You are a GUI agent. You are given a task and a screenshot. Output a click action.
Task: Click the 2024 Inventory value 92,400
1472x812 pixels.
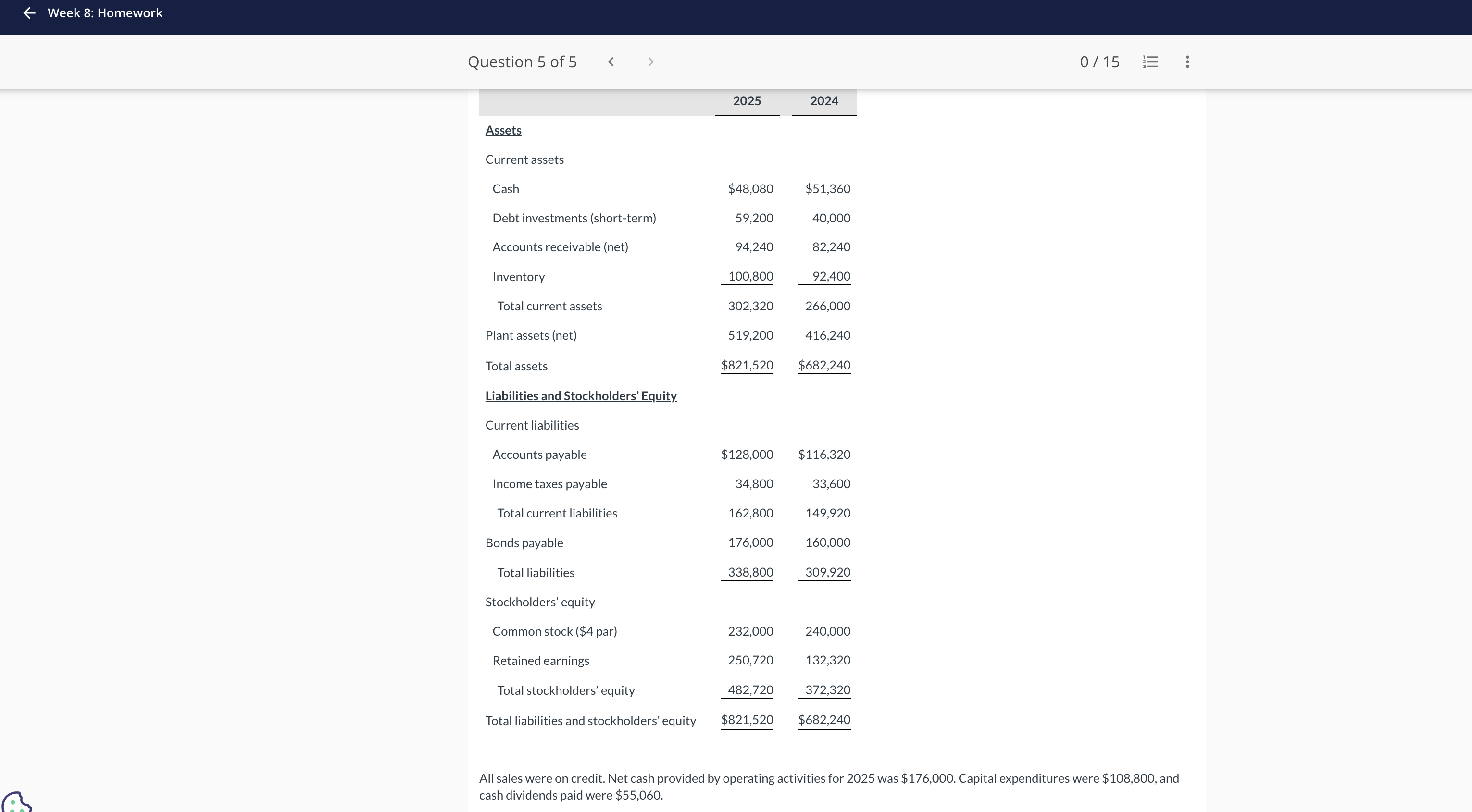pos(831,276)
